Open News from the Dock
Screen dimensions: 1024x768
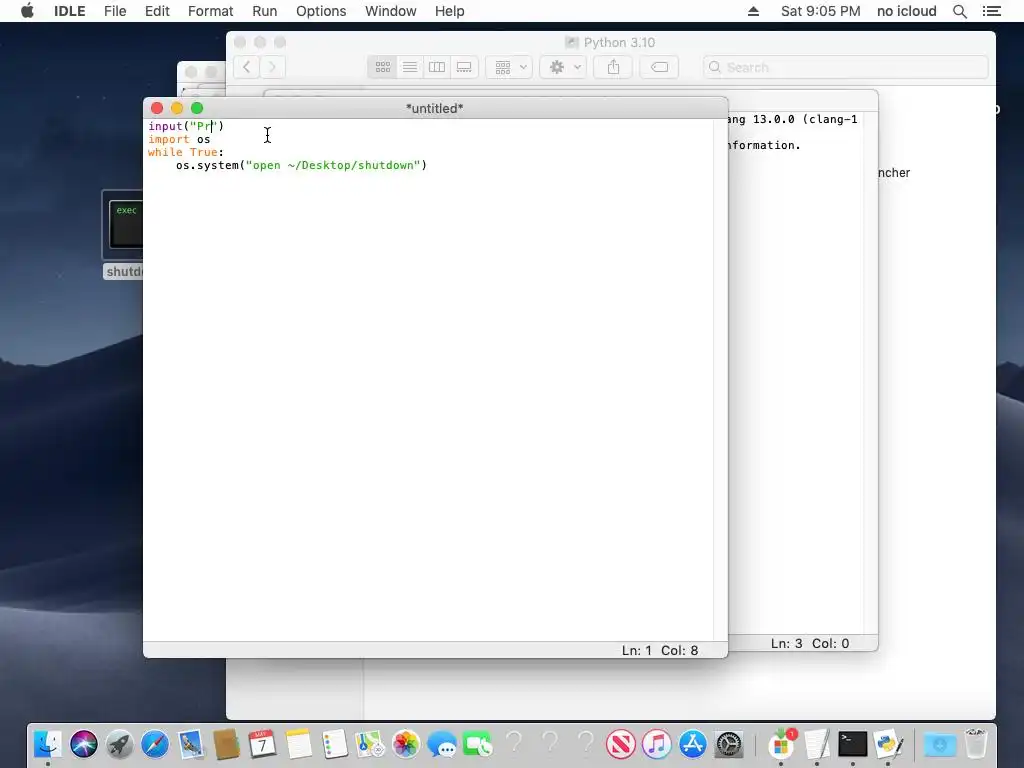620,744
